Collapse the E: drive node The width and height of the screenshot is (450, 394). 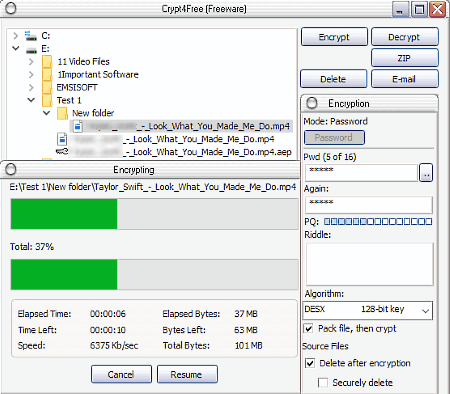click(15, 48)
